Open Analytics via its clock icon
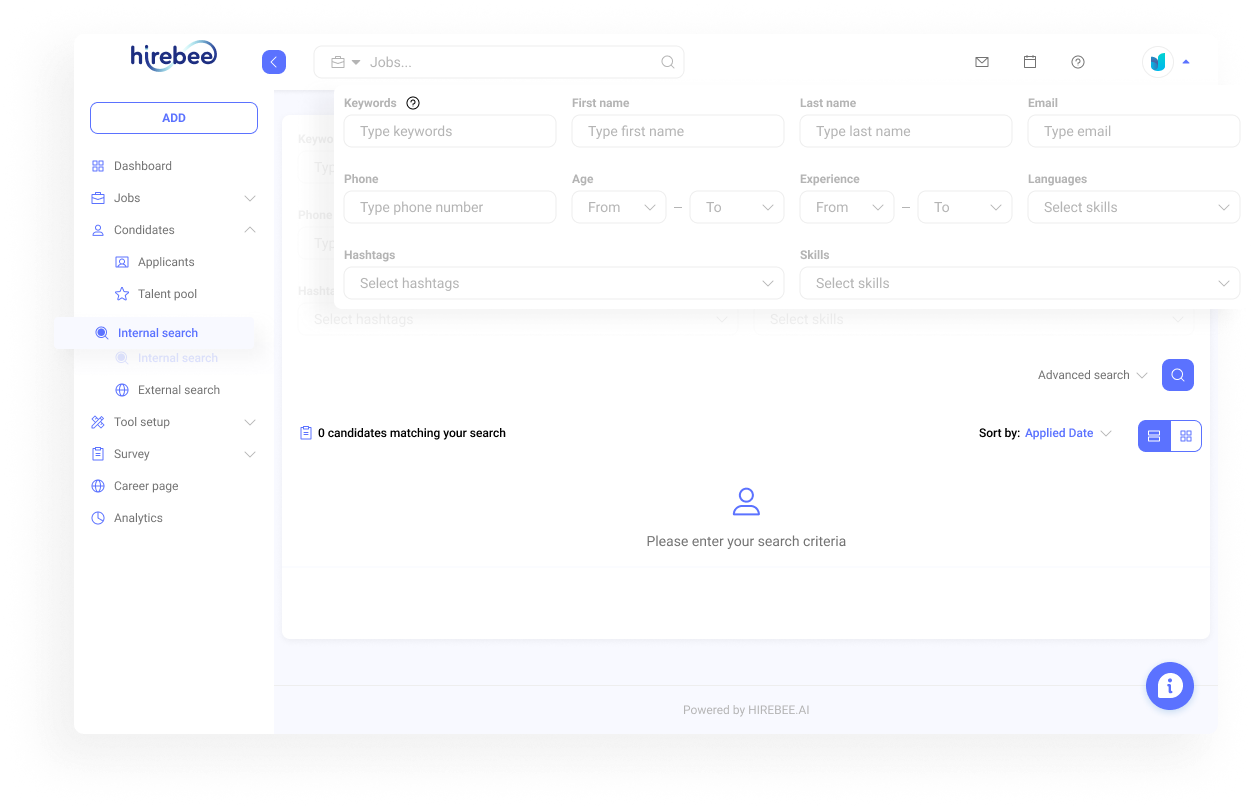 coord(97,518)
